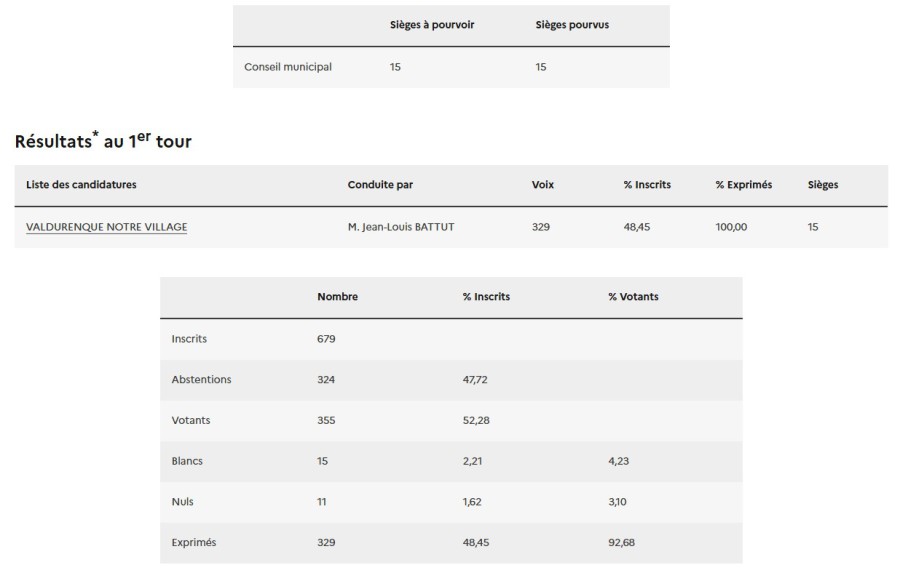Click the Inscrits row label
Screen dimensions: 900x573
189,339
